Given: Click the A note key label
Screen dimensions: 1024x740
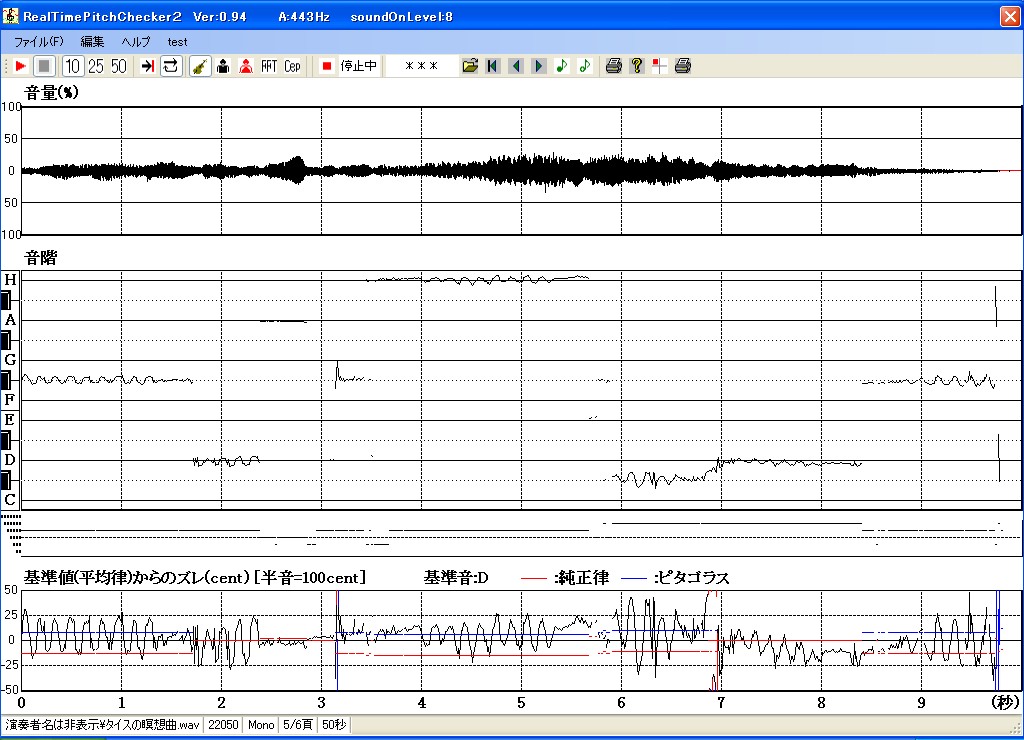Looking at the screenshot, I should [10, 320].
